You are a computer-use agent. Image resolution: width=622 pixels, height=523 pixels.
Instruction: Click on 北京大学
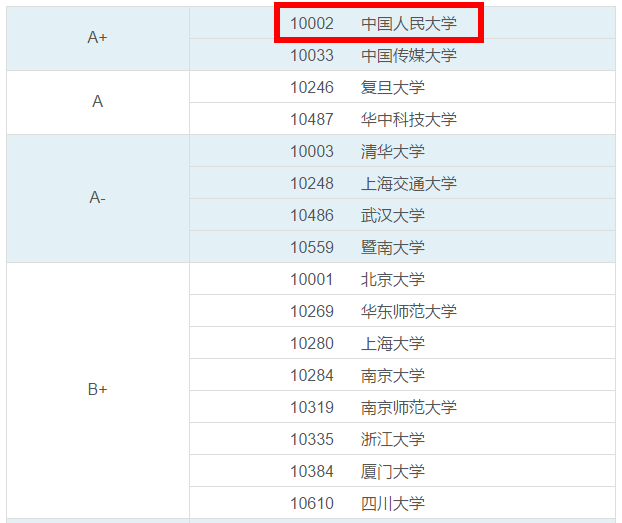pos(392,279)
